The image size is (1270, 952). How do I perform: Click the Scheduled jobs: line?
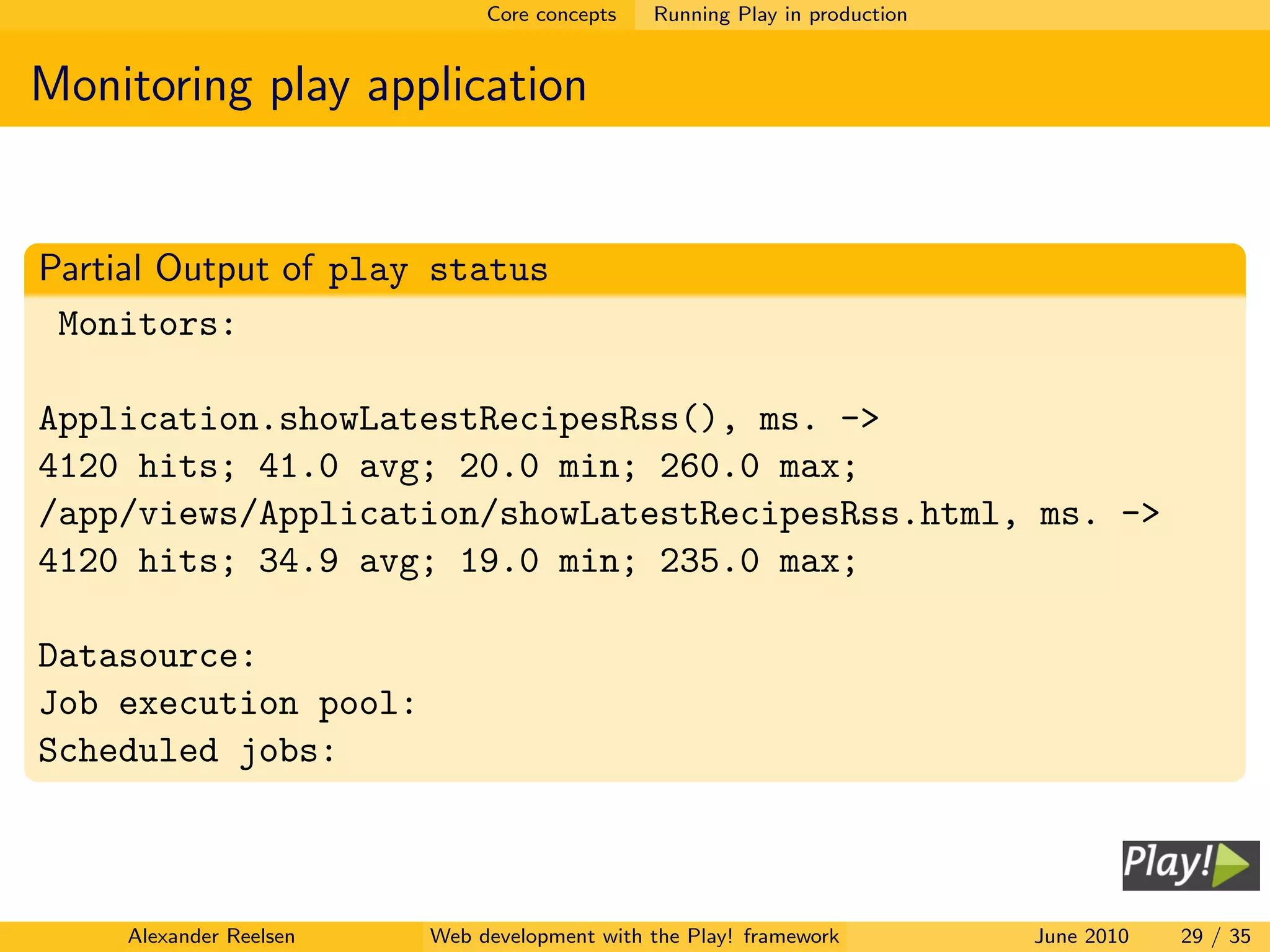pyautogui.click(x=187, y=751)
